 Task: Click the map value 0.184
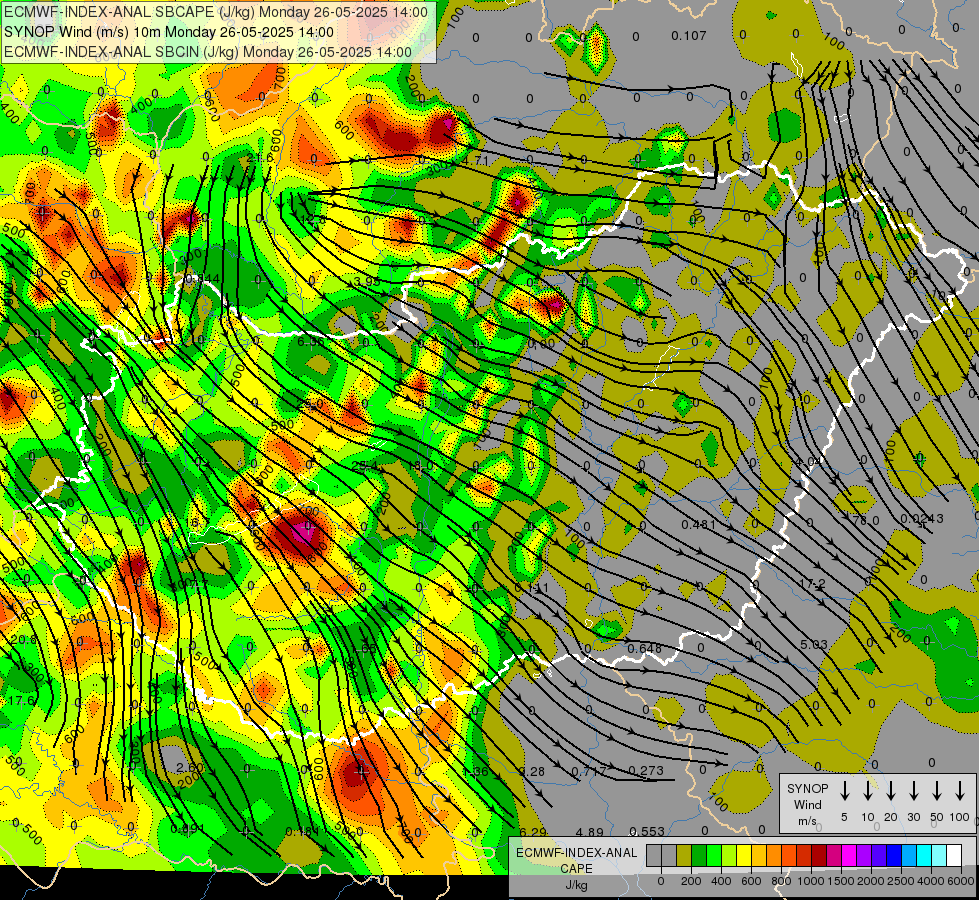point(302,831)
